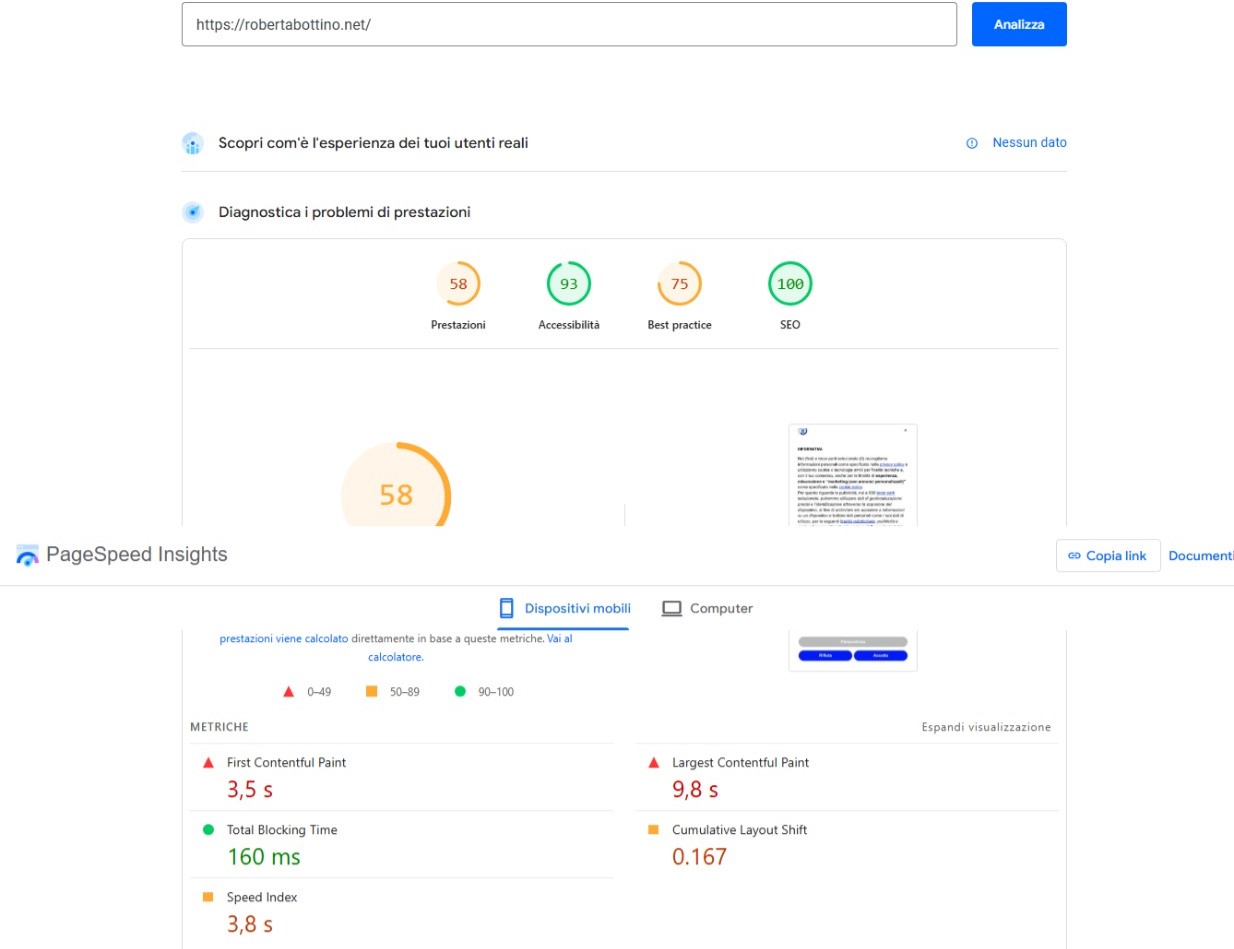
Task: Click the 3,5 s metric value
Action: (250, 789)
